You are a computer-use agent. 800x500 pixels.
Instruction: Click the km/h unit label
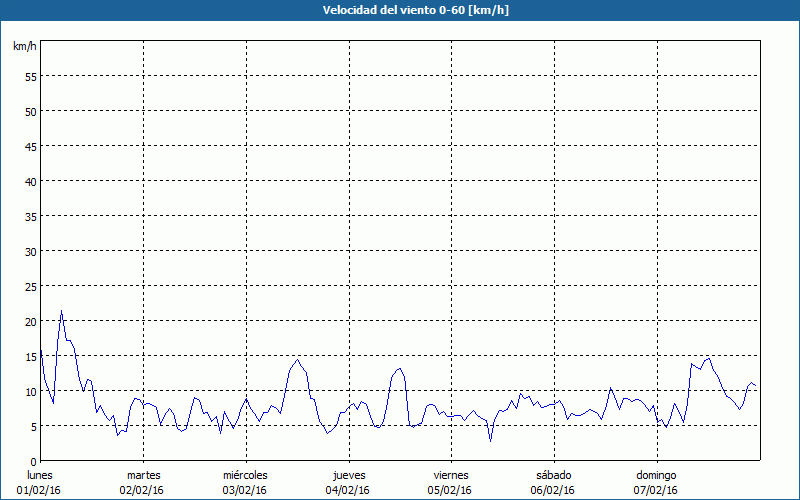point(24,47)
